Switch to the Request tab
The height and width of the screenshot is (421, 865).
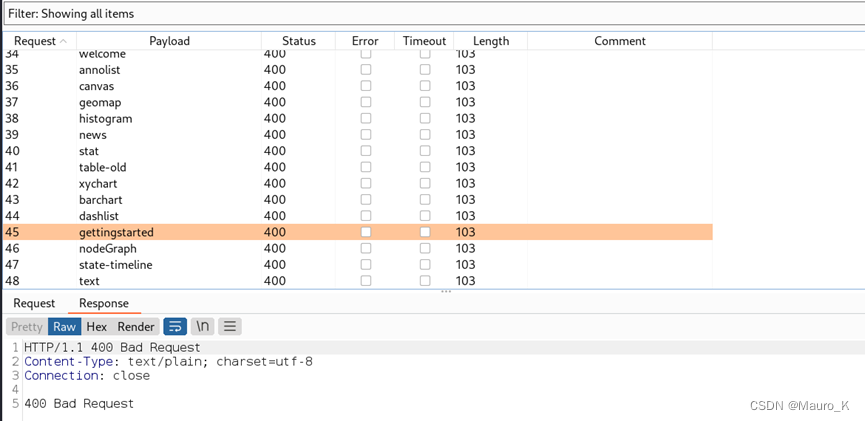34,303
